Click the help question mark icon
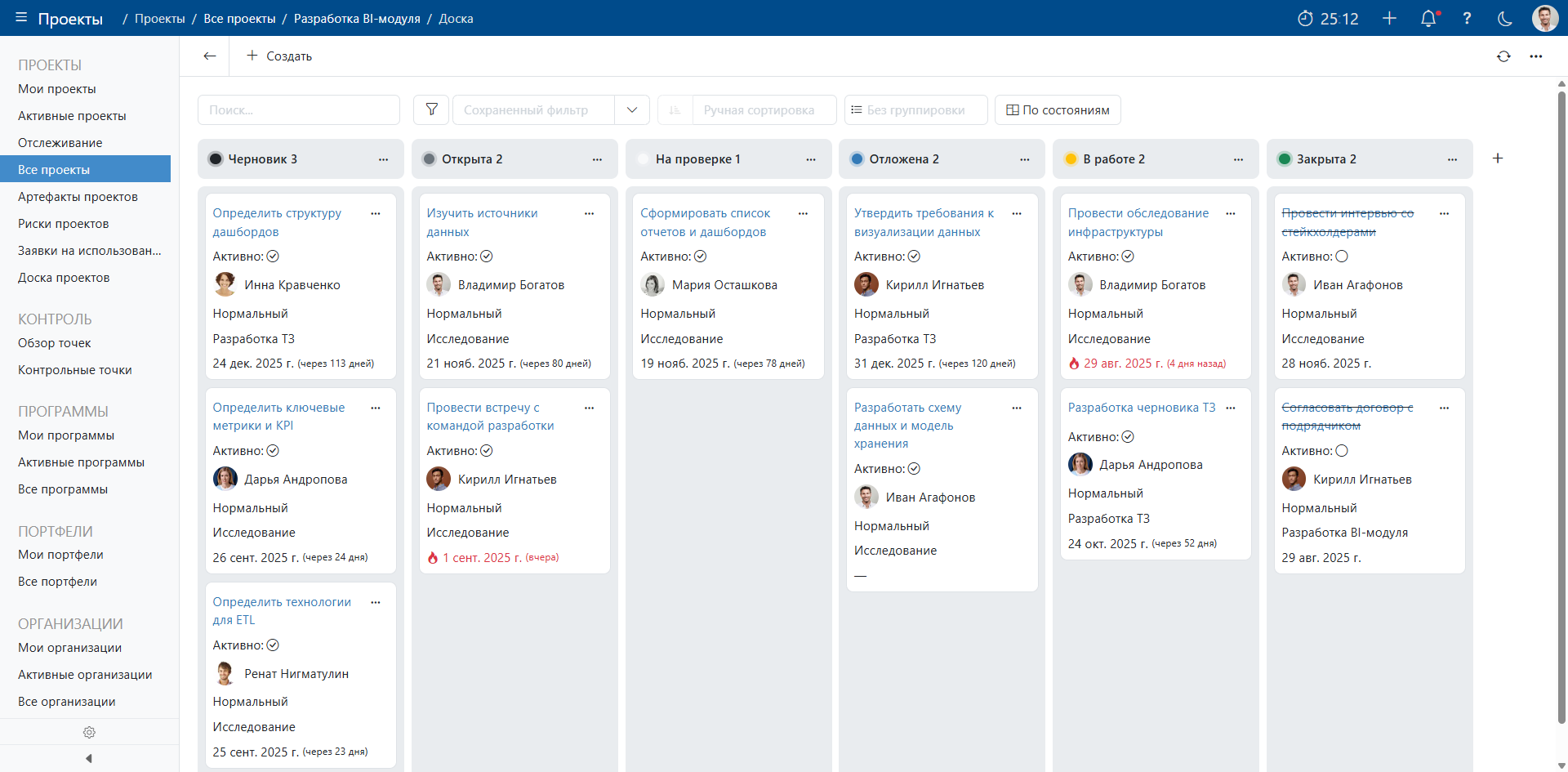 coord(1467,19)
